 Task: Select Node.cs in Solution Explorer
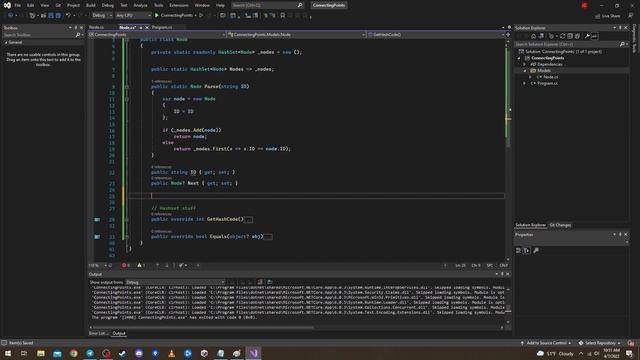point(550,77)
